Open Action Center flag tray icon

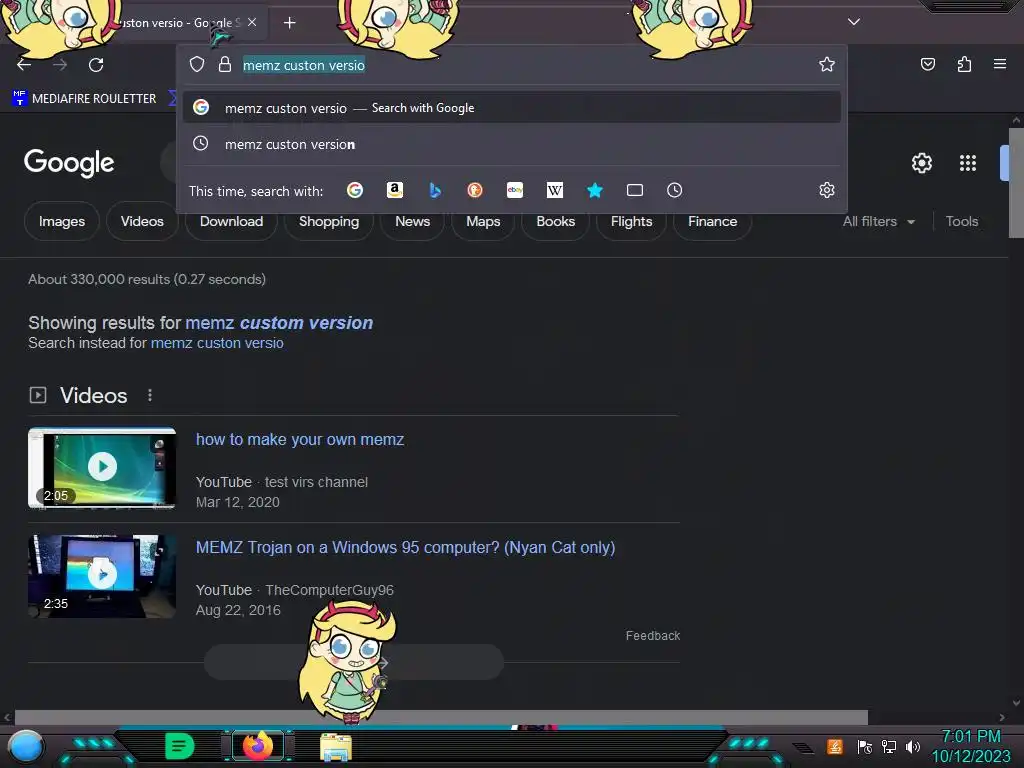pos(865,746)
